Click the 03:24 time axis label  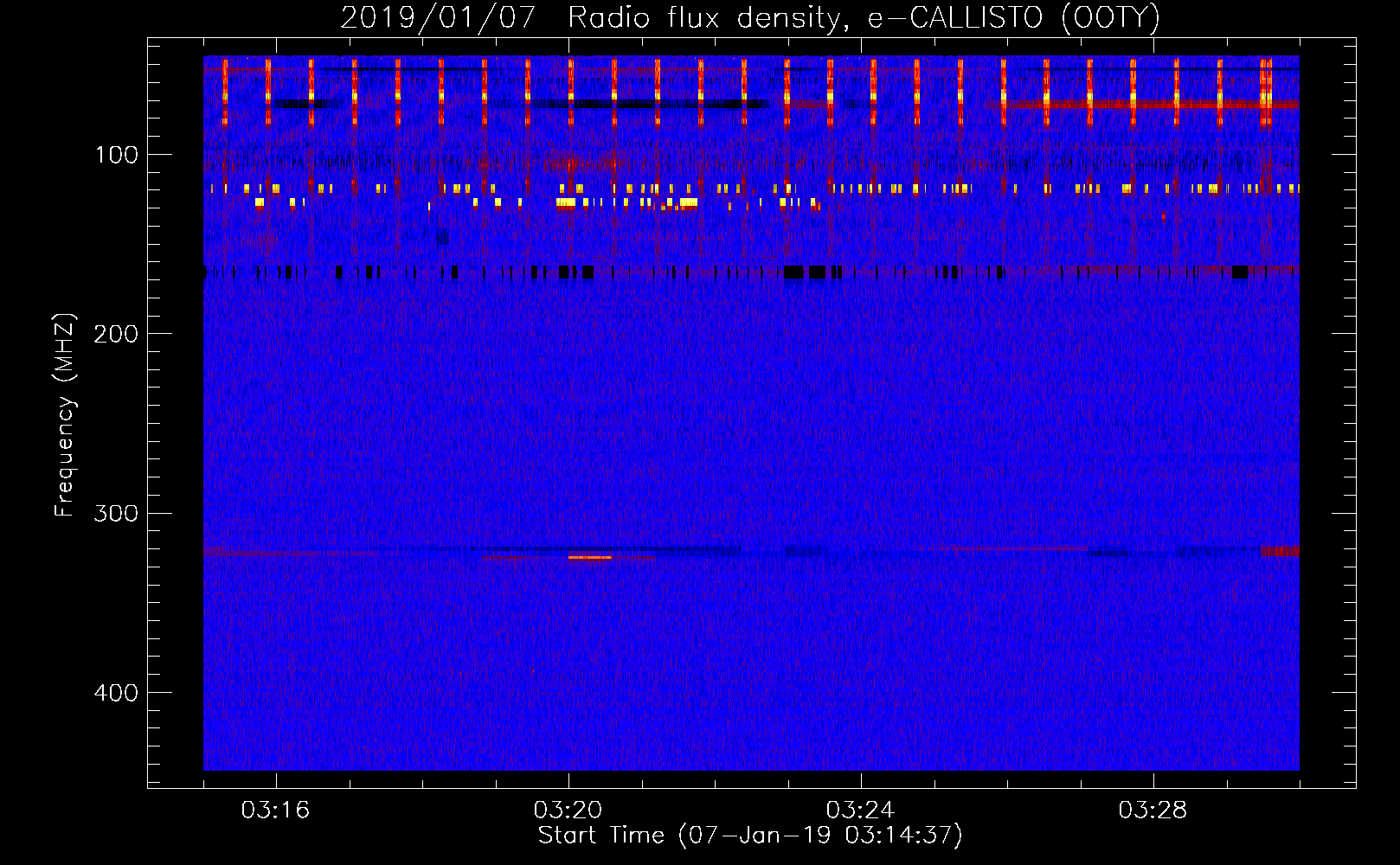click(860, 811)
